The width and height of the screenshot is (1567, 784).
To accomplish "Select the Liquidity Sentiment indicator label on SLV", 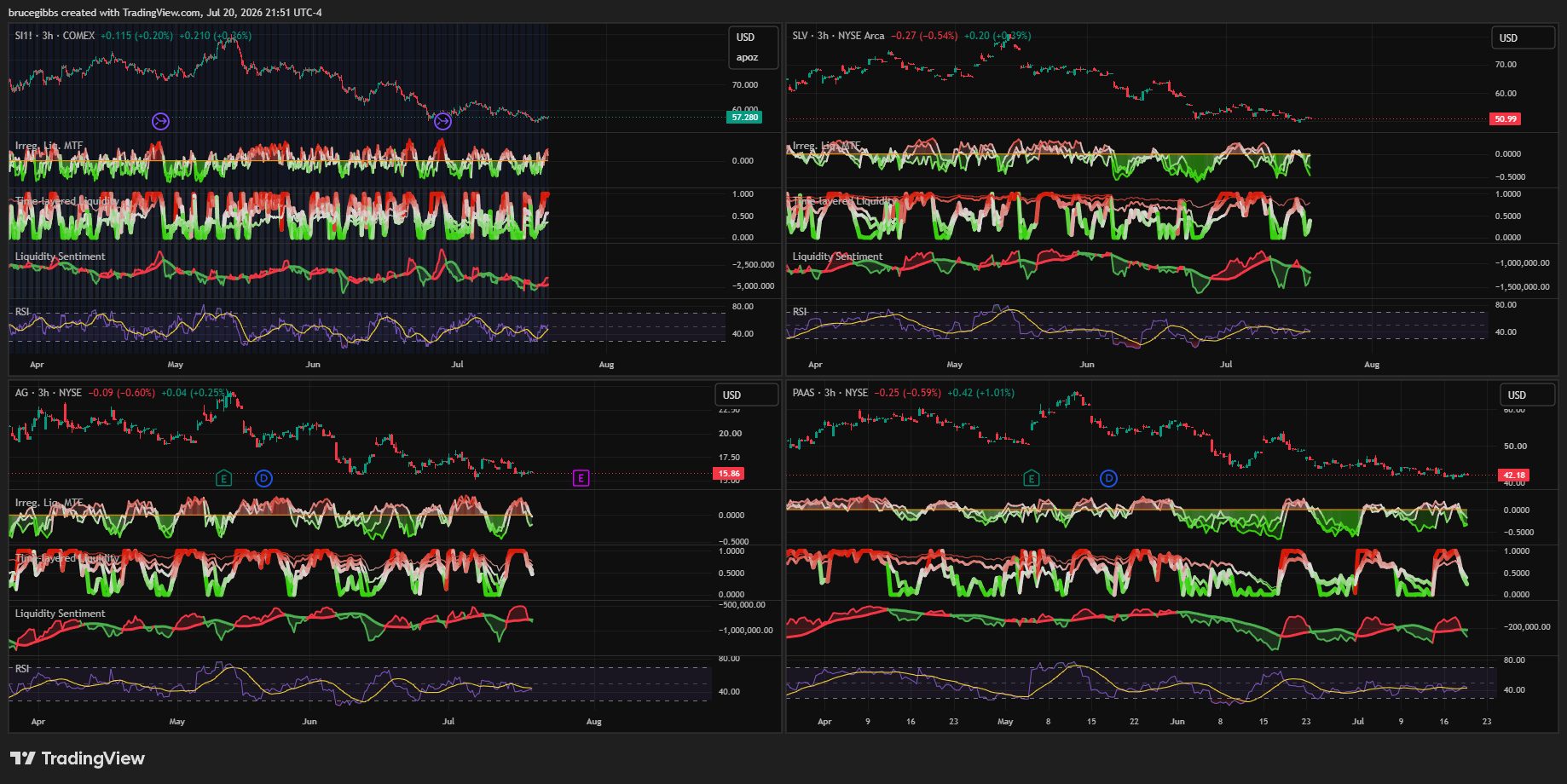I will (x=837, y=257).
